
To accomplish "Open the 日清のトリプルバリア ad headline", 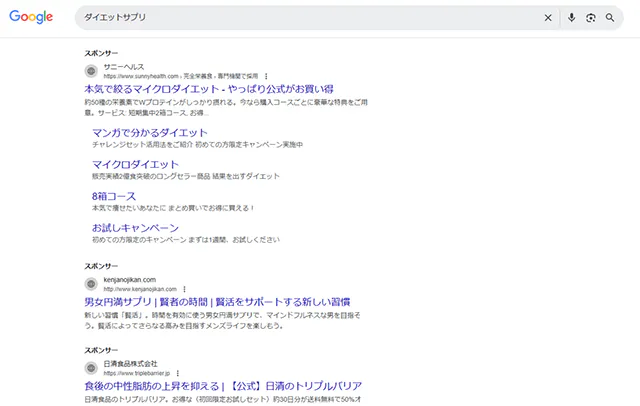I will coord(223,386).
